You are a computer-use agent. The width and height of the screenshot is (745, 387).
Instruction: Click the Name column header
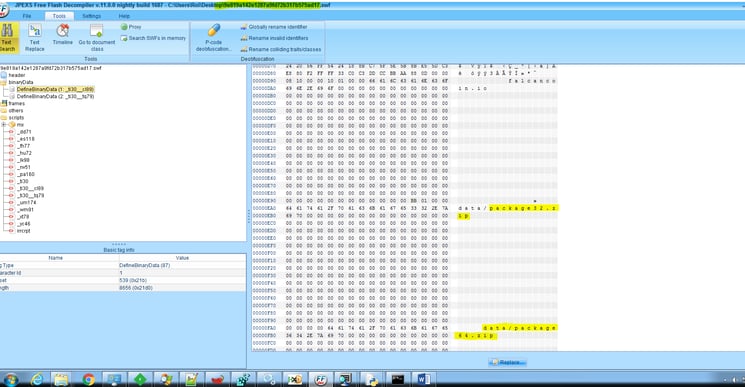pyautogui.click(x=56, y=258)
